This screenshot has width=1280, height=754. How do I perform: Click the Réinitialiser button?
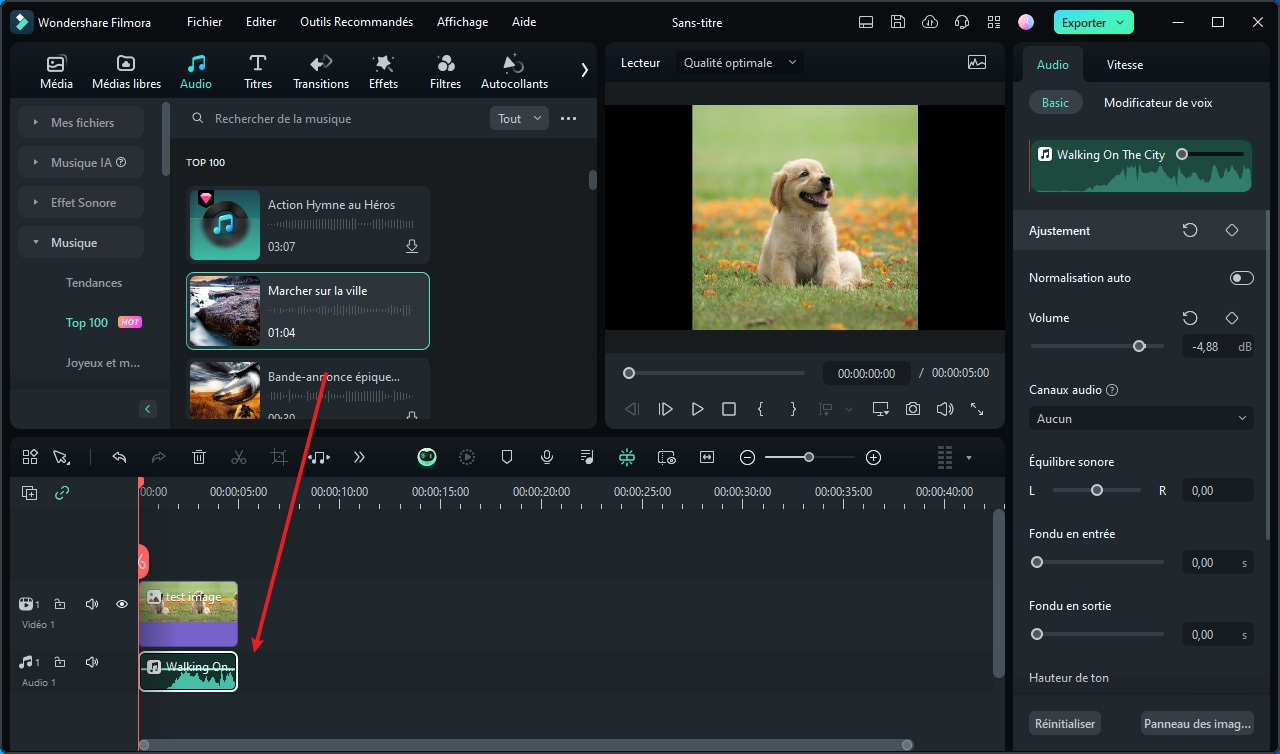(x=1066, y=724)
